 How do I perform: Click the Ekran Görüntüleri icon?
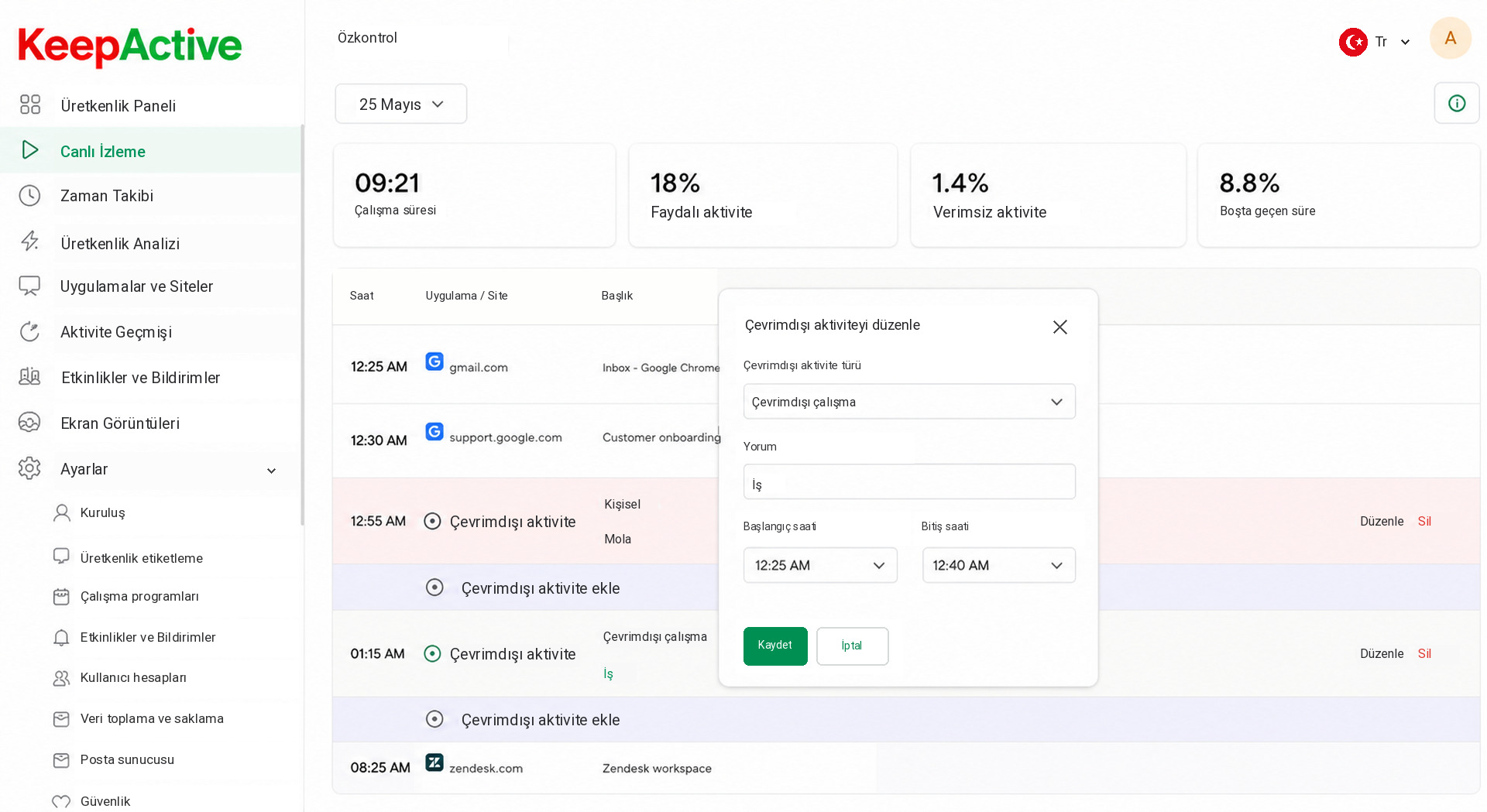pos(29,423)
